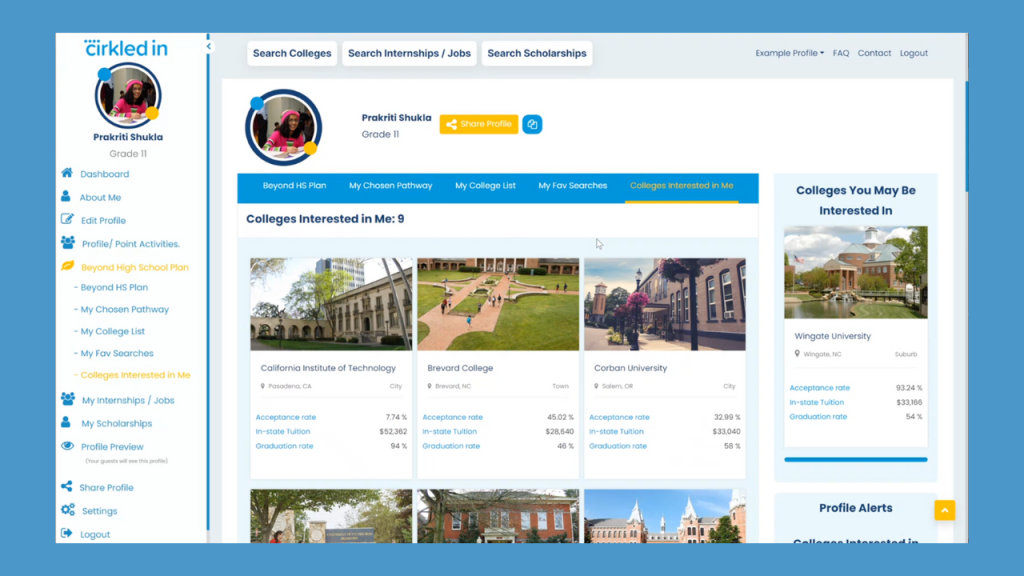Open Edit Profile in the sidebar

103,221
